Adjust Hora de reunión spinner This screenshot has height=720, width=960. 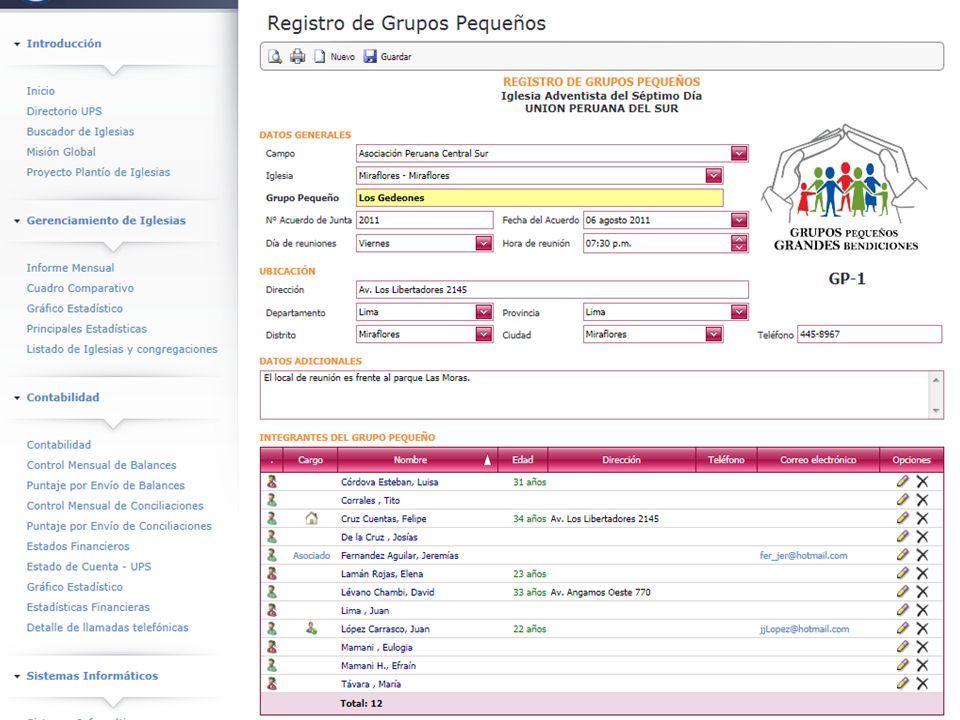[739, 243]
